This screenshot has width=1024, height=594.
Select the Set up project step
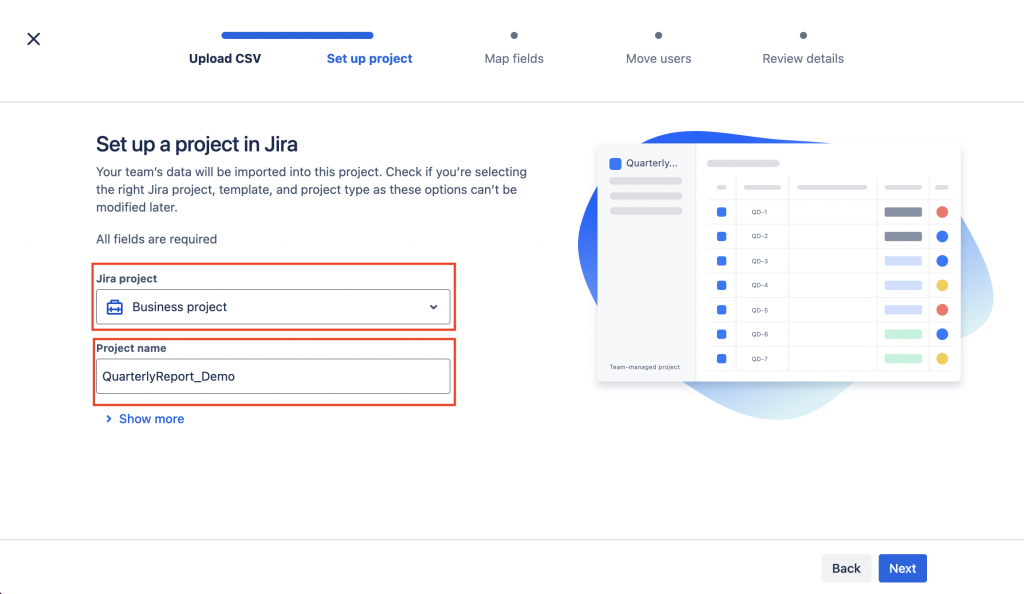point(369,59)
